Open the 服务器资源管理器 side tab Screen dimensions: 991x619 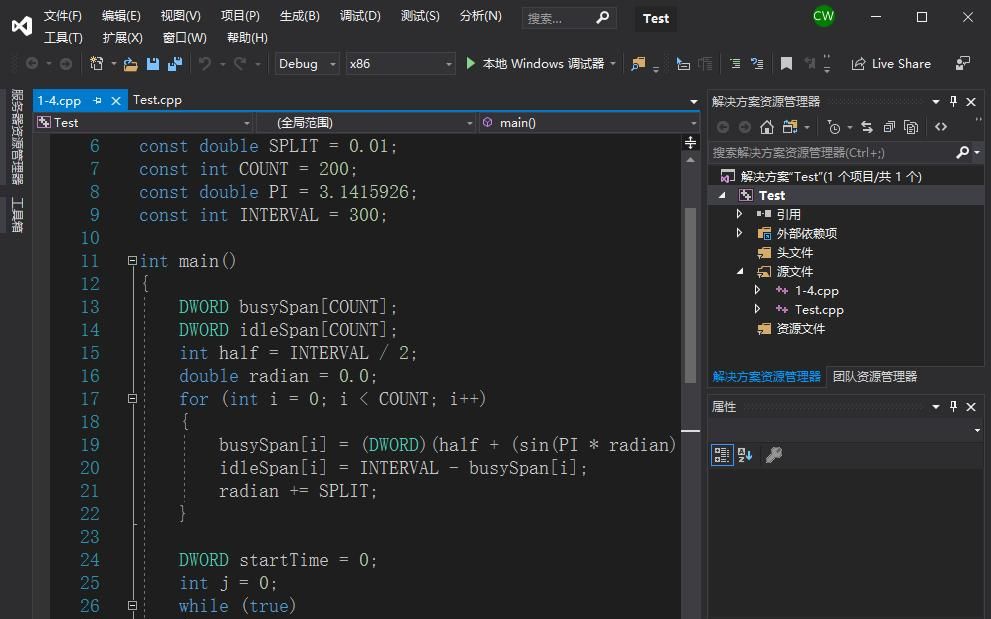[x=17, y=137]
